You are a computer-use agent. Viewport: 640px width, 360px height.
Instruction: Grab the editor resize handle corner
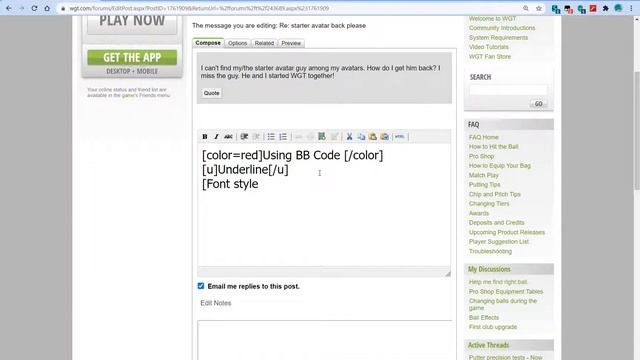(448, 273)
